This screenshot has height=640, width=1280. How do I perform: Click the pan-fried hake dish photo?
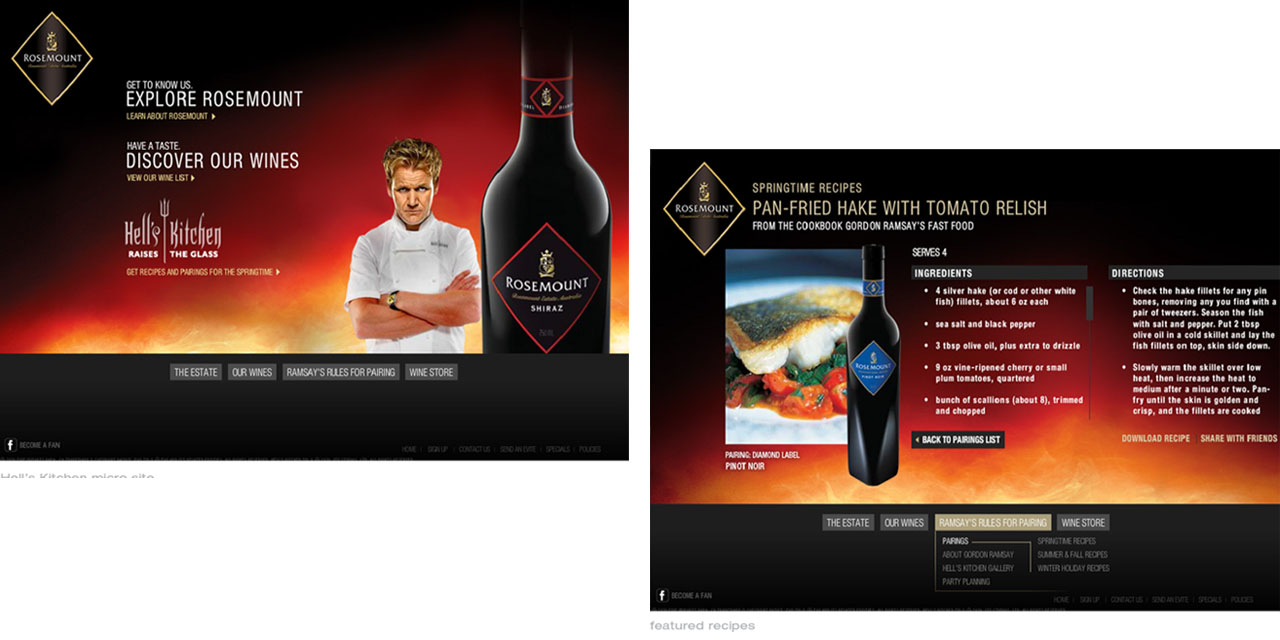point(785,346)
